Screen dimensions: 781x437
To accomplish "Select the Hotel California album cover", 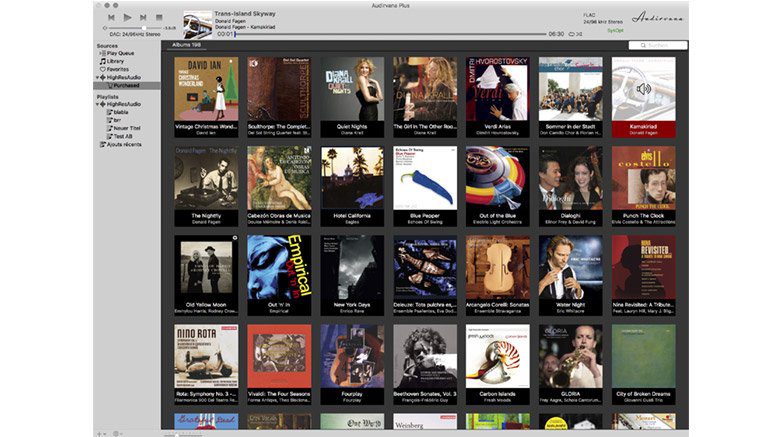I will (352, 178).
